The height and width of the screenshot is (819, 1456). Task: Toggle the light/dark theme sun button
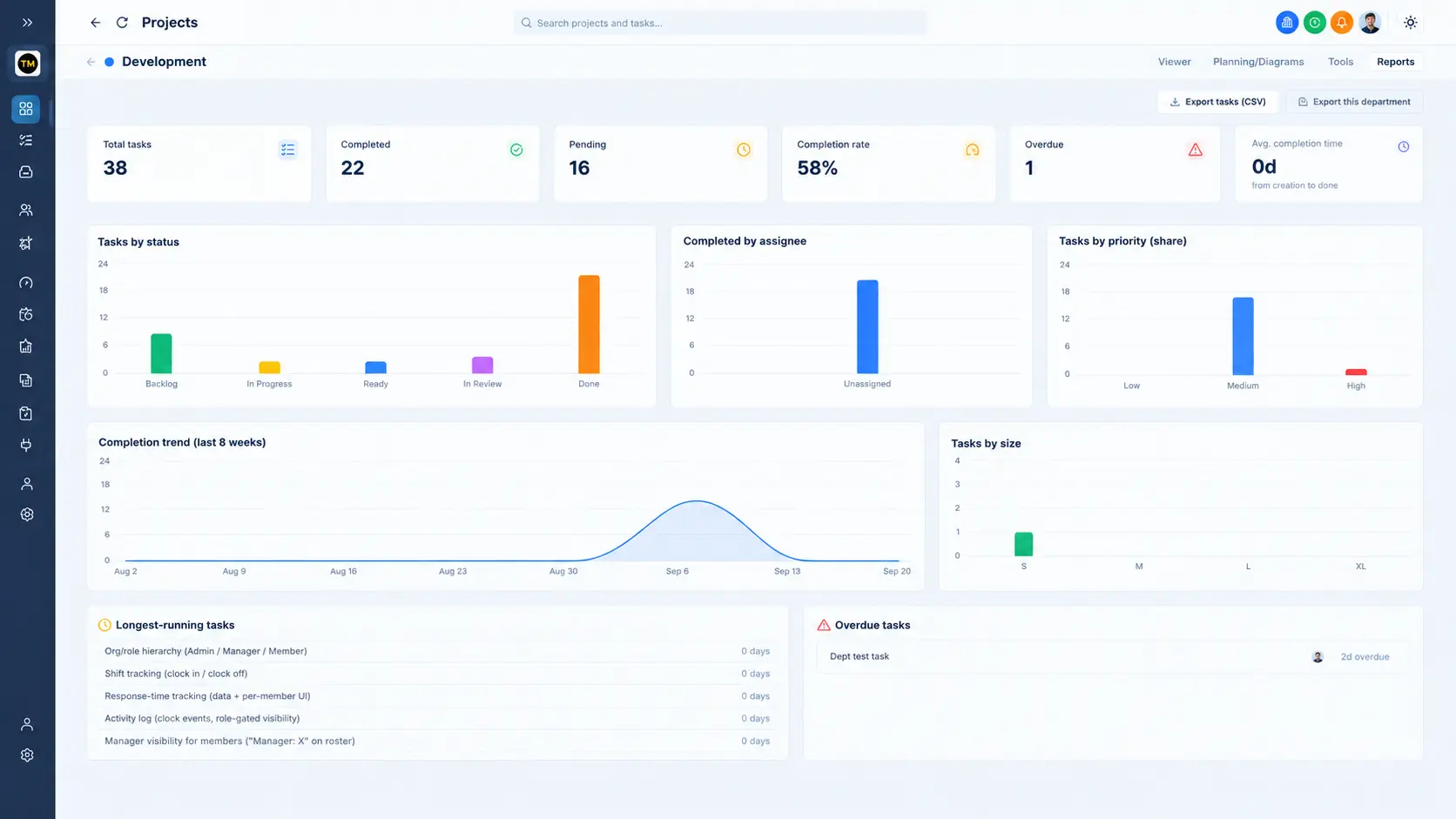pos(1411,23)
